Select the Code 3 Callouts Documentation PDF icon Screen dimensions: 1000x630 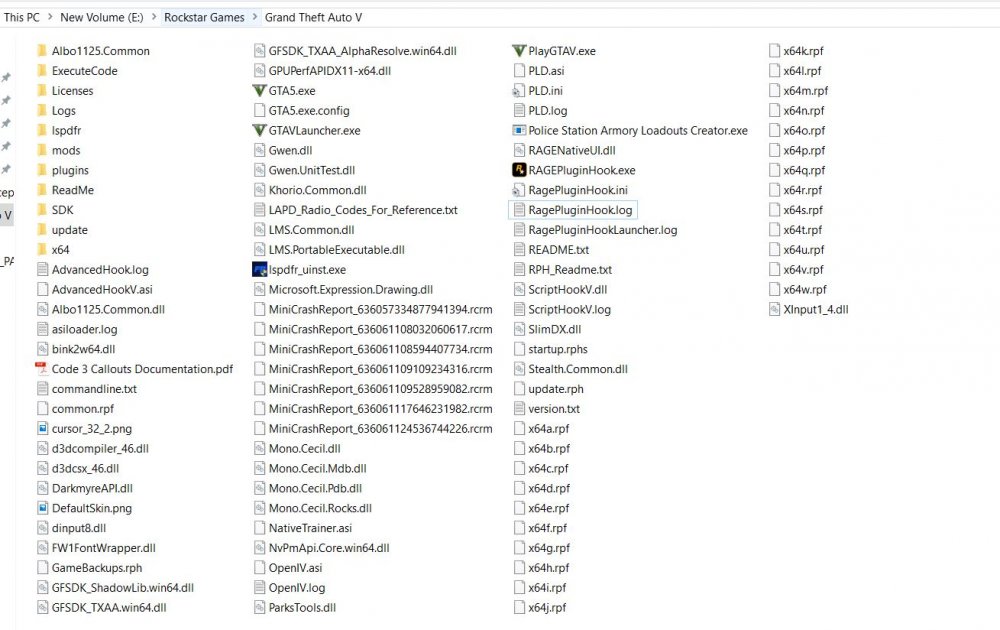42,369
